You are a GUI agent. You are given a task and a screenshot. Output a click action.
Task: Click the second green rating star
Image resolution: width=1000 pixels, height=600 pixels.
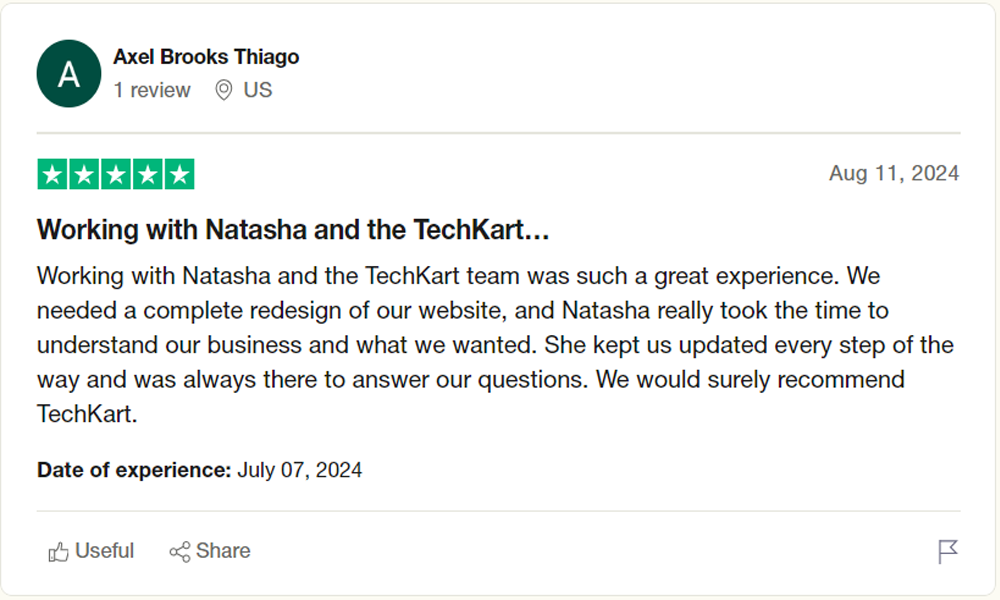(x=84, y=174)
